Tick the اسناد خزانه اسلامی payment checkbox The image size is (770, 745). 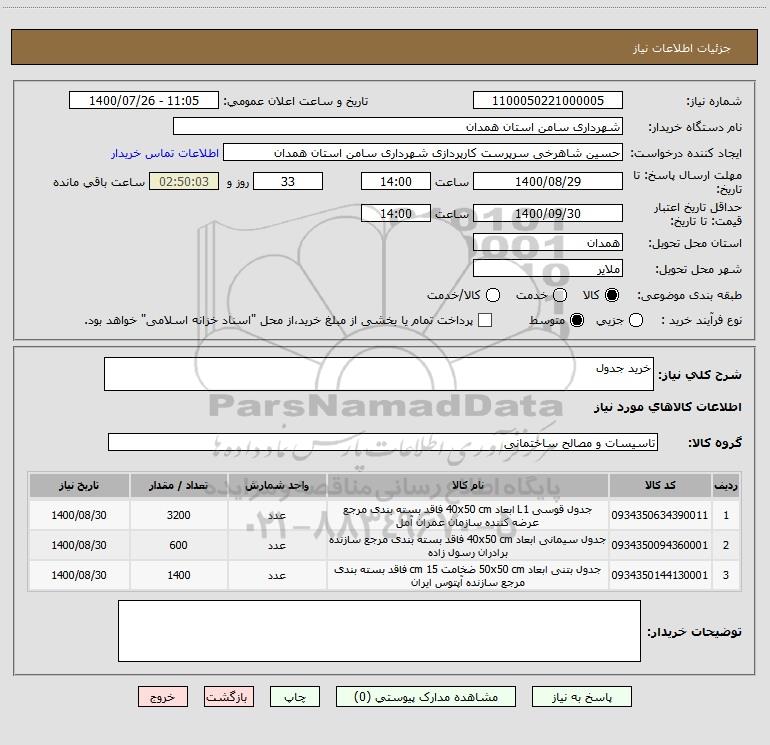pyautogui.click(x=485, y=320)
